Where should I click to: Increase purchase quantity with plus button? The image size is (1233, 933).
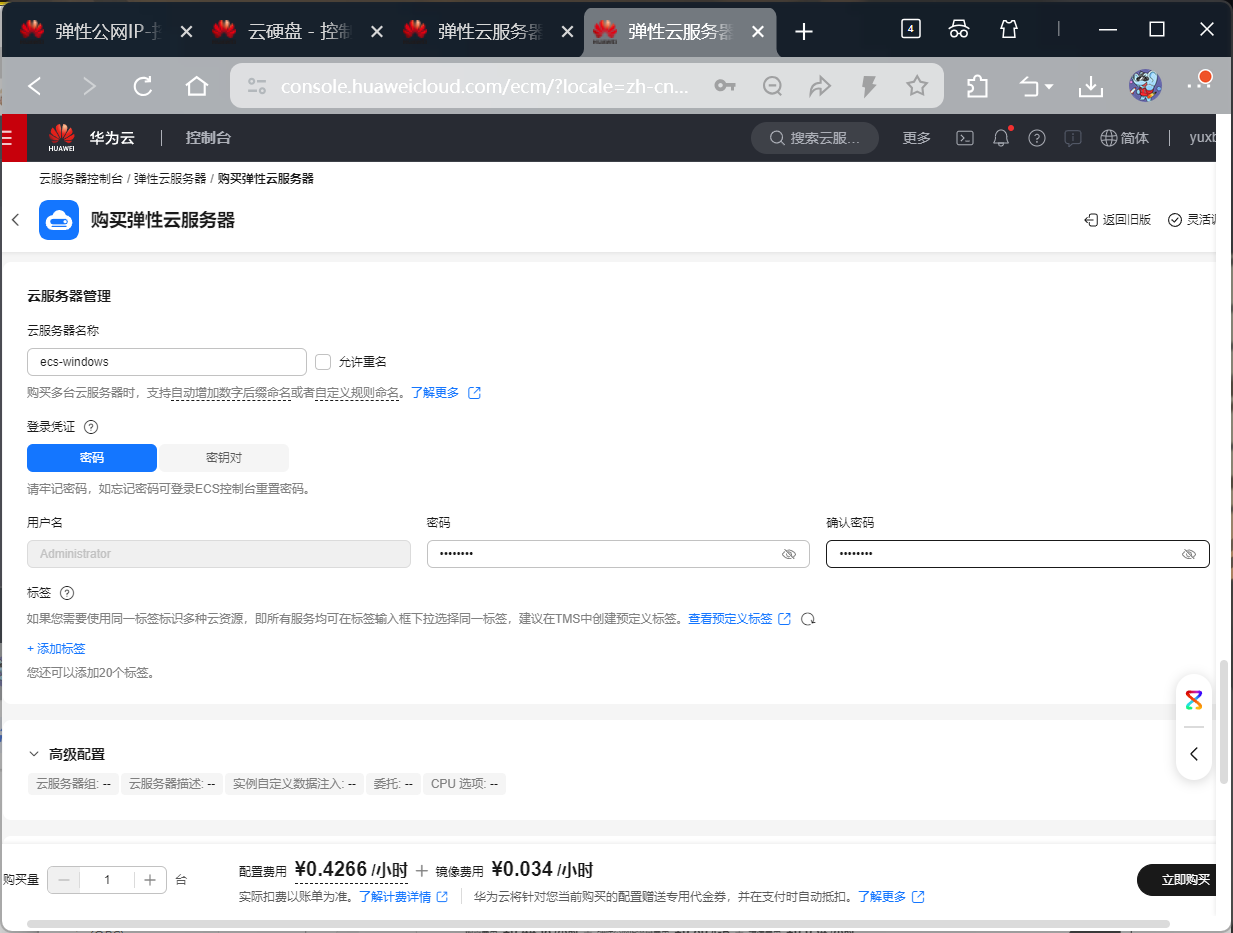pyautogui.click(x=150, y=880)
